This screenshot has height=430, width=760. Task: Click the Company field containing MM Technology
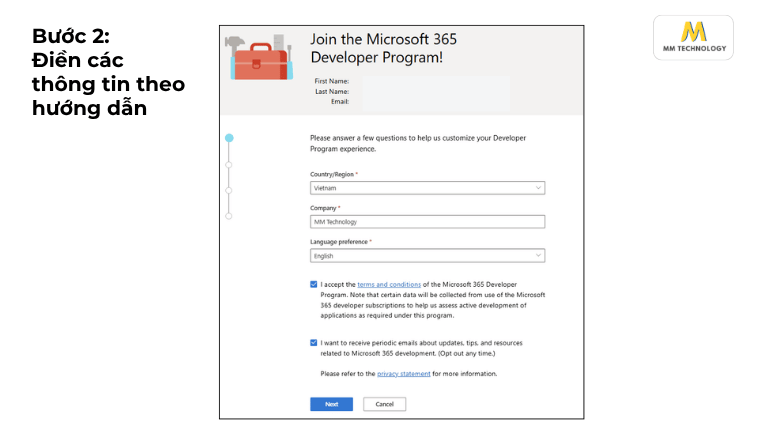coord(427,222)
